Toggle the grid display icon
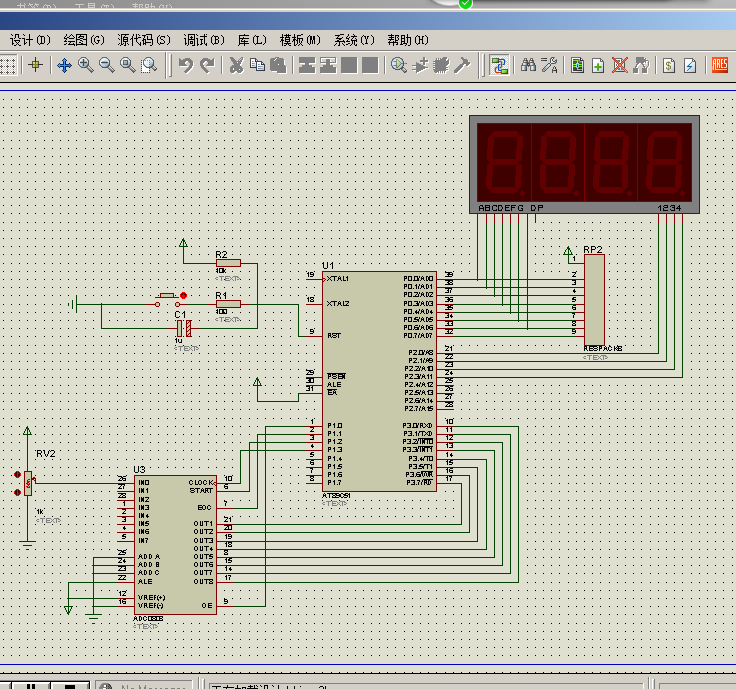 pos(8,65)
